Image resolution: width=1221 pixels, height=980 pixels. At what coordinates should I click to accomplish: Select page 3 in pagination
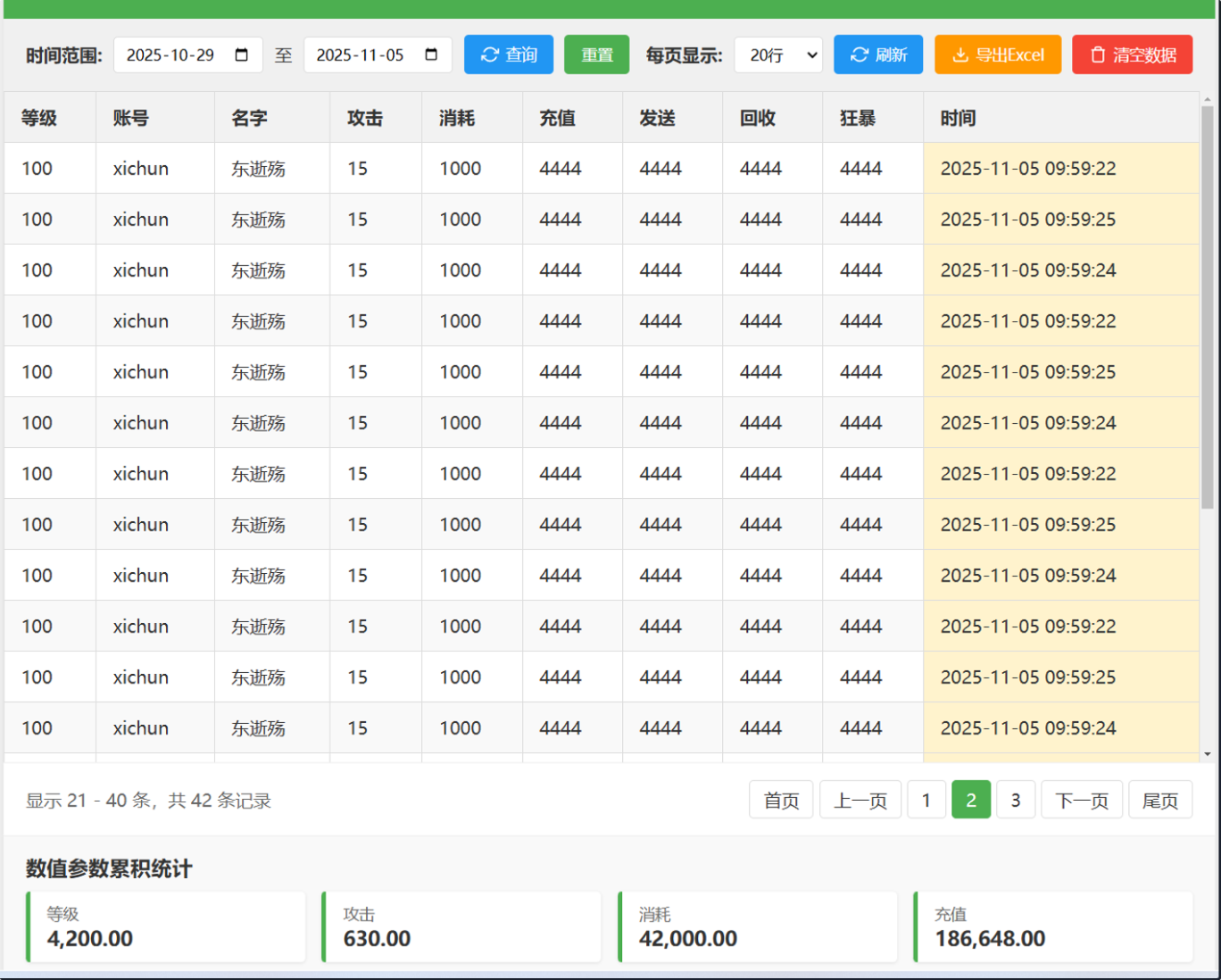pyautogui.click(x=1016, y=800)
